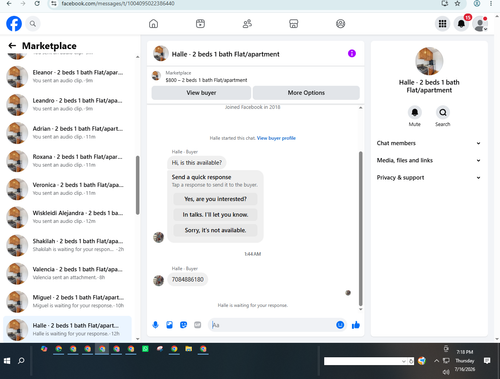The width and height of the screenshot is (500, 379).
Task: Open Adrian's conversation in the list
Action: pos(67,133)
